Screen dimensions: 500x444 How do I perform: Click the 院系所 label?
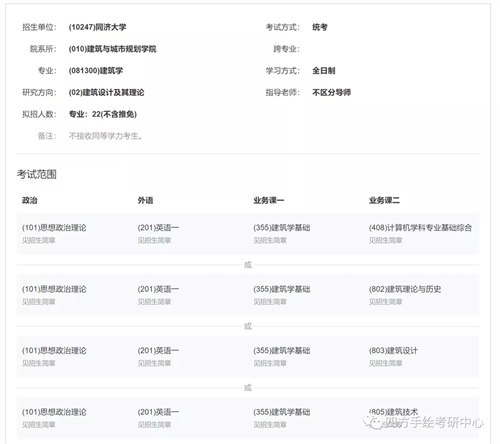click(x=43, y=49)
